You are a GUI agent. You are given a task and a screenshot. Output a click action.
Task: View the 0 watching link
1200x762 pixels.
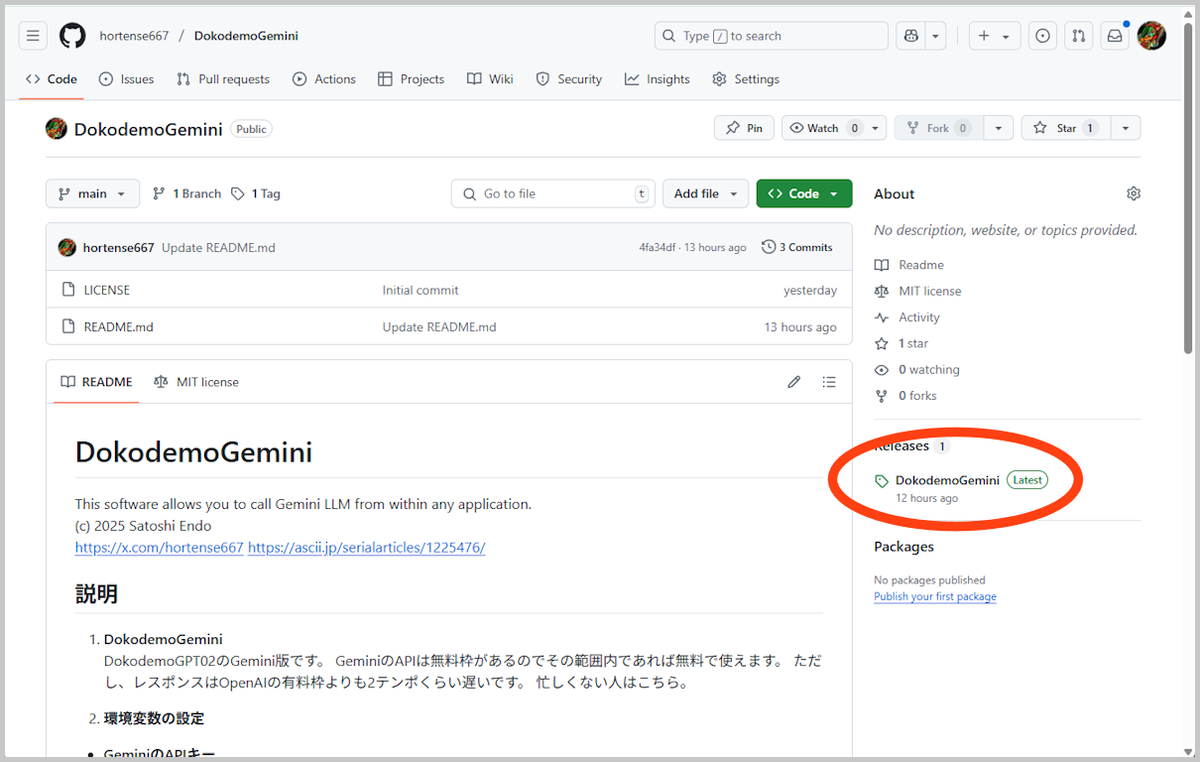pos(917,369)
